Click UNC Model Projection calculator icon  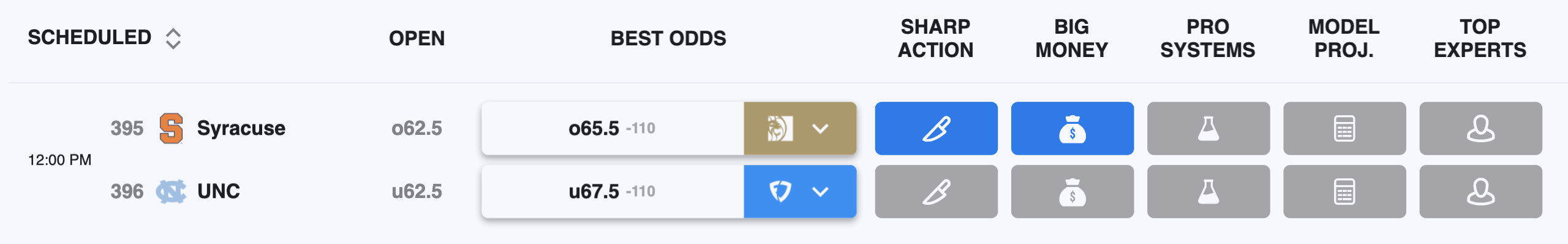pyautogui.click(x=1344, y=191)
